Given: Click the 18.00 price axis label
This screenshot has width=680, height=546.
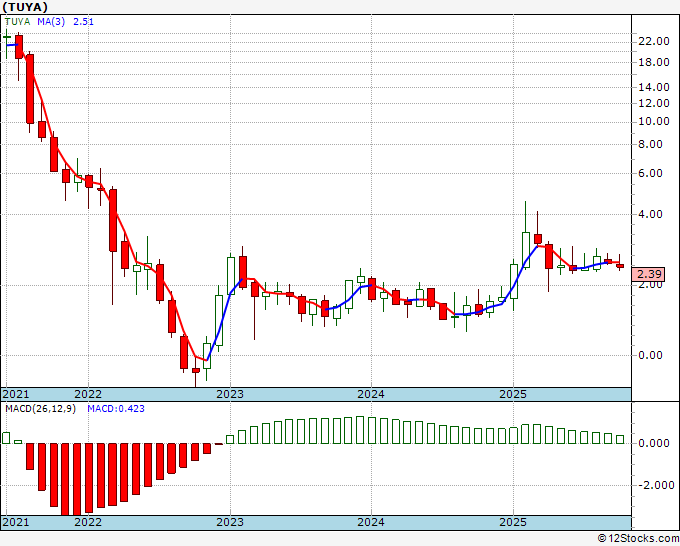Looking at the screenshot, I should tap(654, 62).
